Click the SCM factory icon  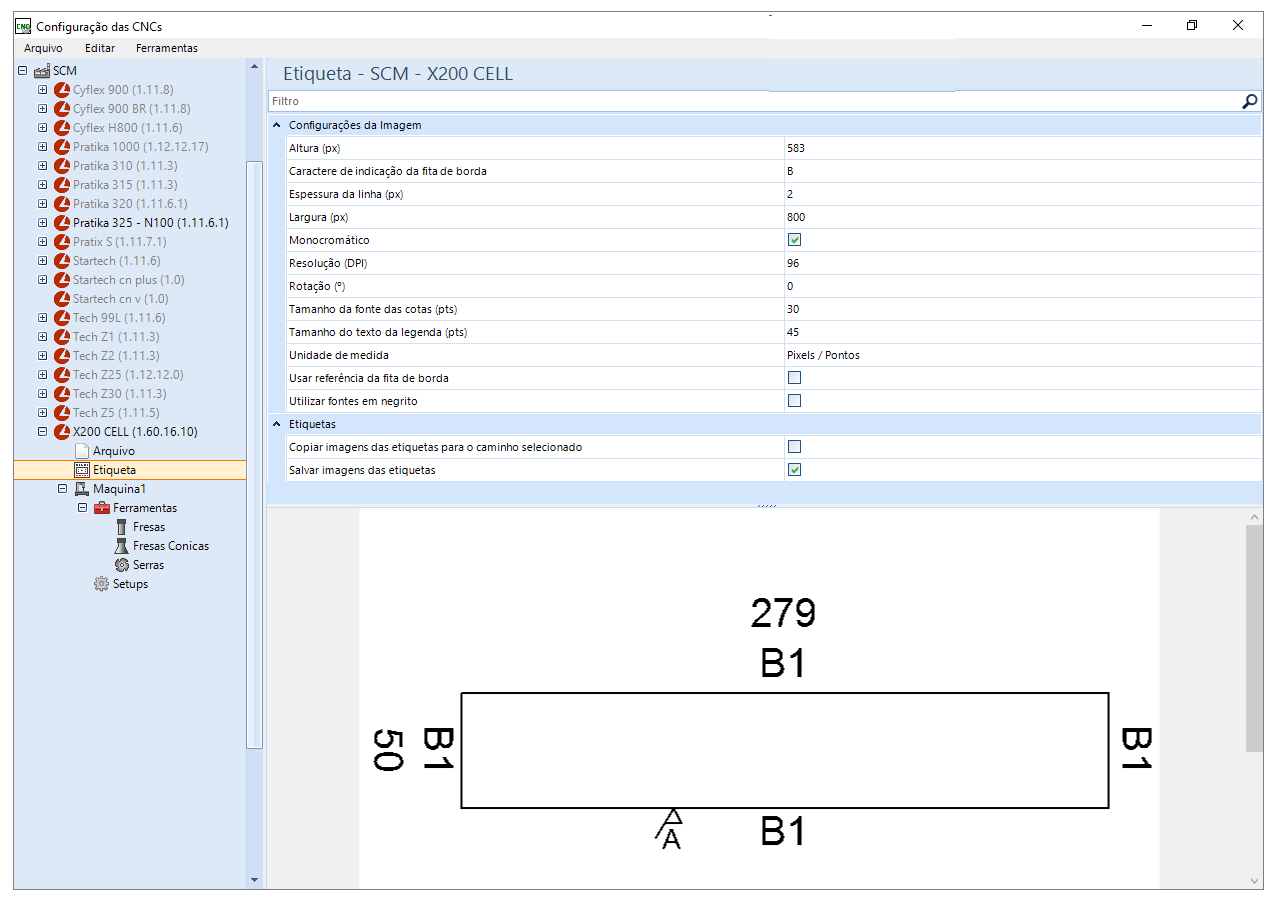point(42,71)
